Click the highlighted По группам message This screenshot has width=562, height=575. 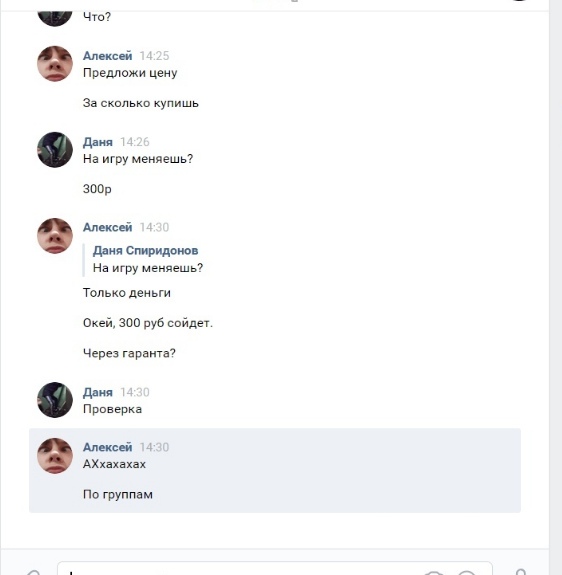[x=118, y=494]
